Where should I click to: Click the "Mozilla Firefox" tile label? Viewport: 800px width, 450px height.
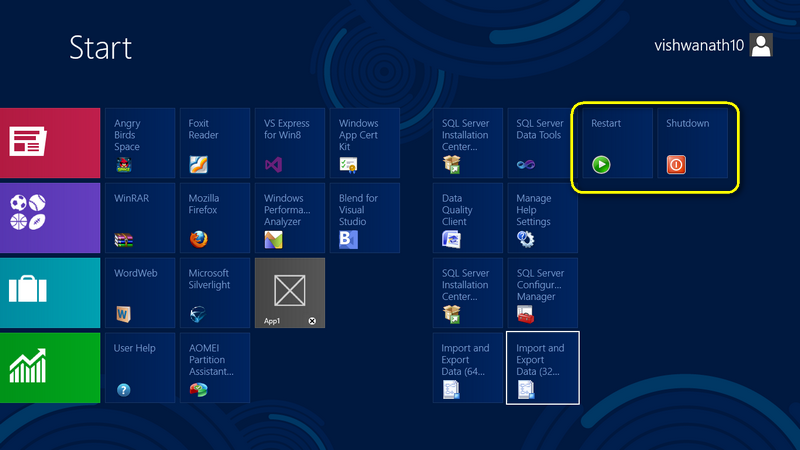(x=204, y=204)
